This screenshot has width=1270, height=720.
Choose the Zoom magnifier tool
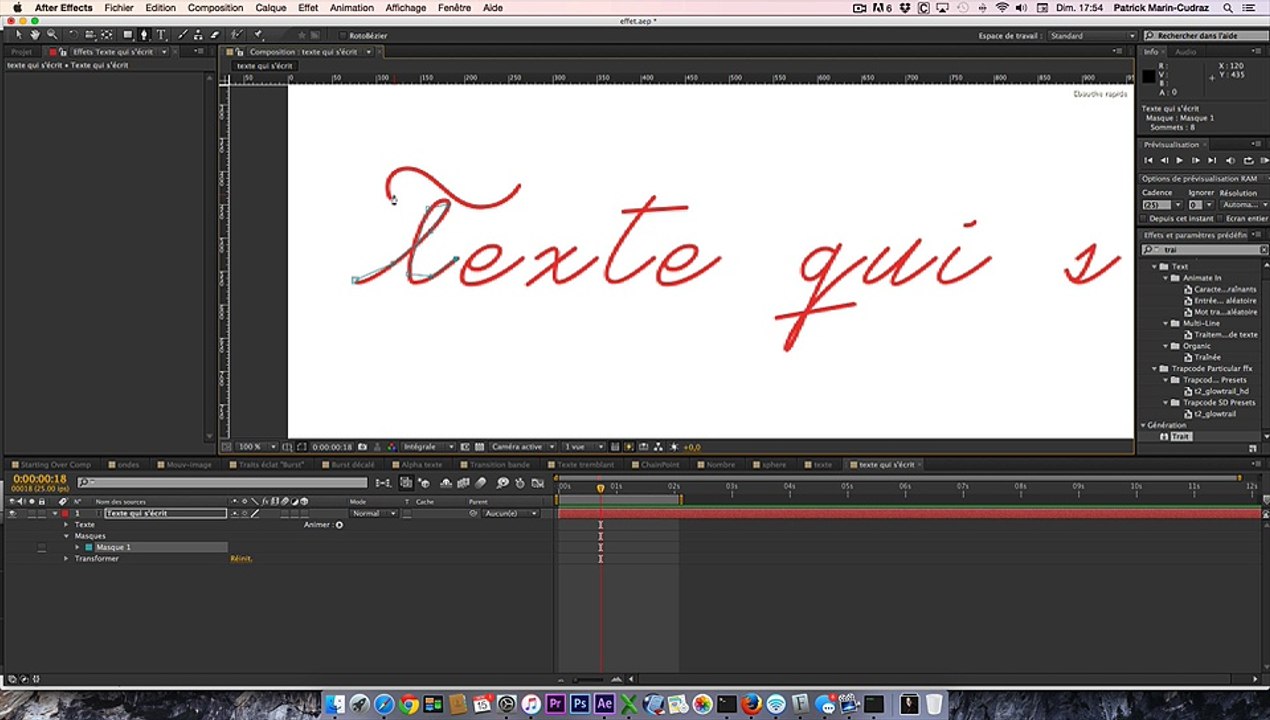coord(52,35)
